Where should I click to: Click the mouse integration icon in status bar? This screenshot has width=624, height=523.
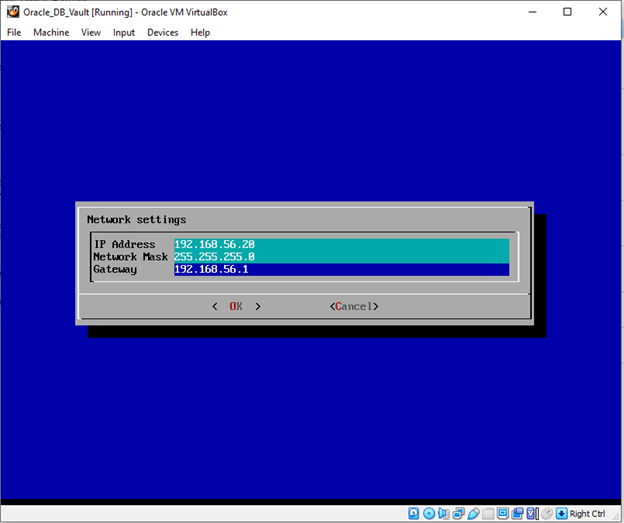[x=547, y=513]
